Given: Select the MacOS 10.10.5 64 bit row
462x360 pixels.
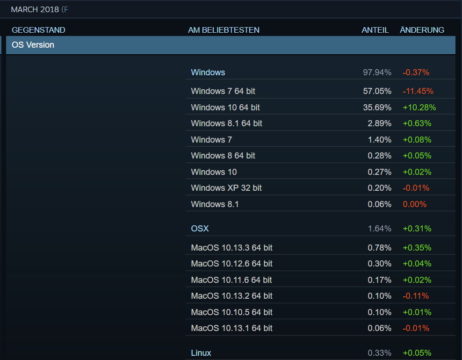Looking at the screenshot, I should pos(321,312).
